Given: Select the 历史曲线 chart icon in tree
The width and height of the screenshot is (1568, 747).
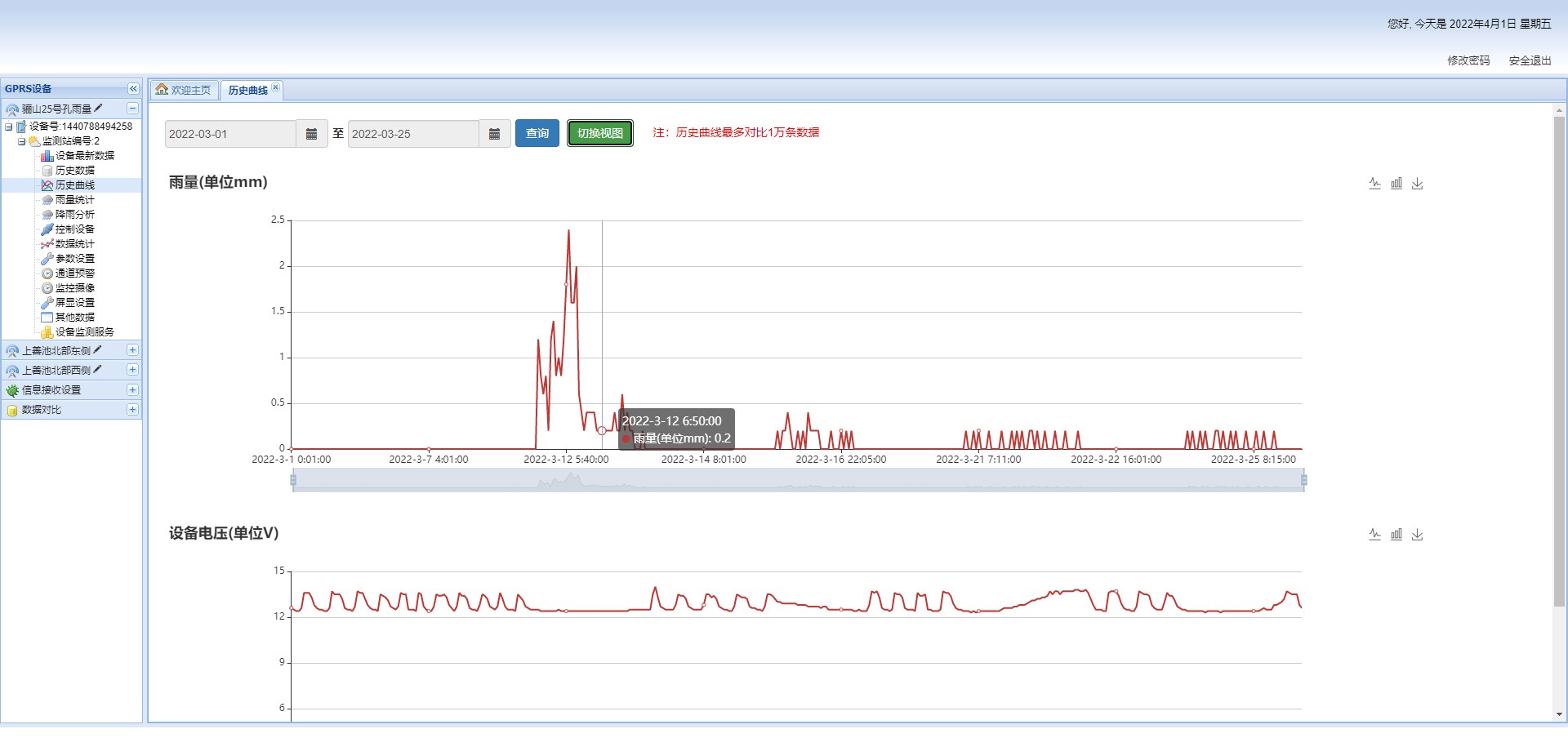Looking at the screenshot, I should [x=47, y=185].
